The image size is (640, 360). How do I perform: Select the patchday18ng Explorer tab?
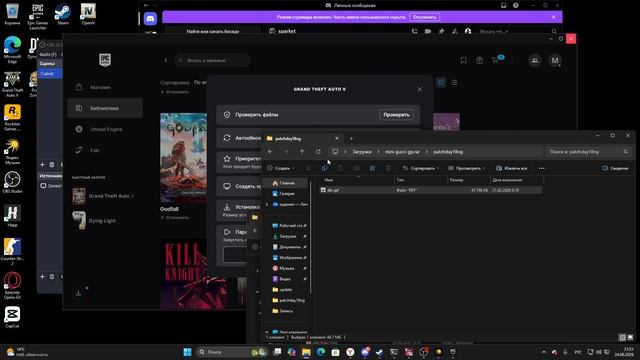point(301,139)
